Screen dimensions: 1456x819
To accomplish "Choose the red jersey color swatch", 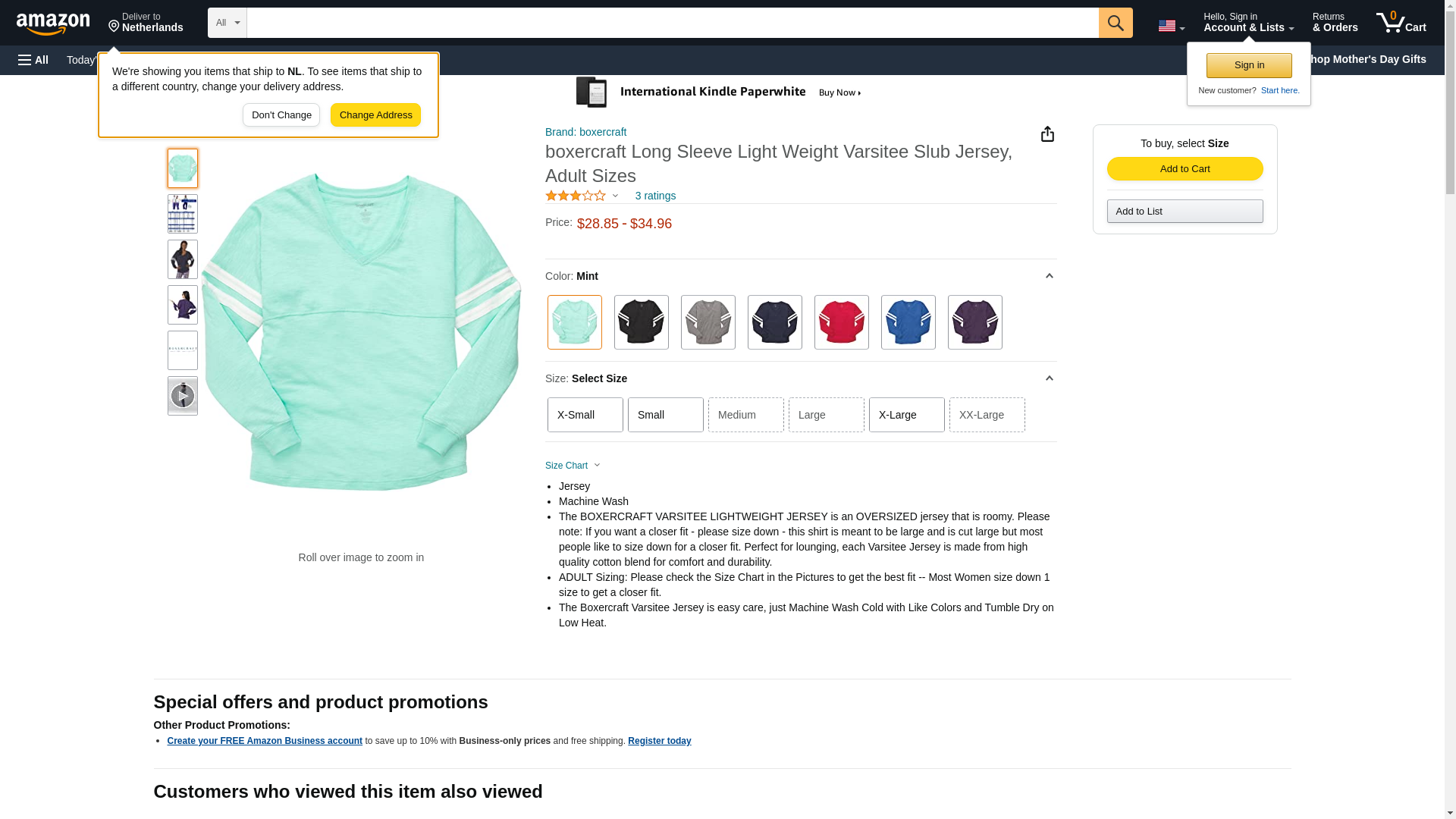I will 841,322.
